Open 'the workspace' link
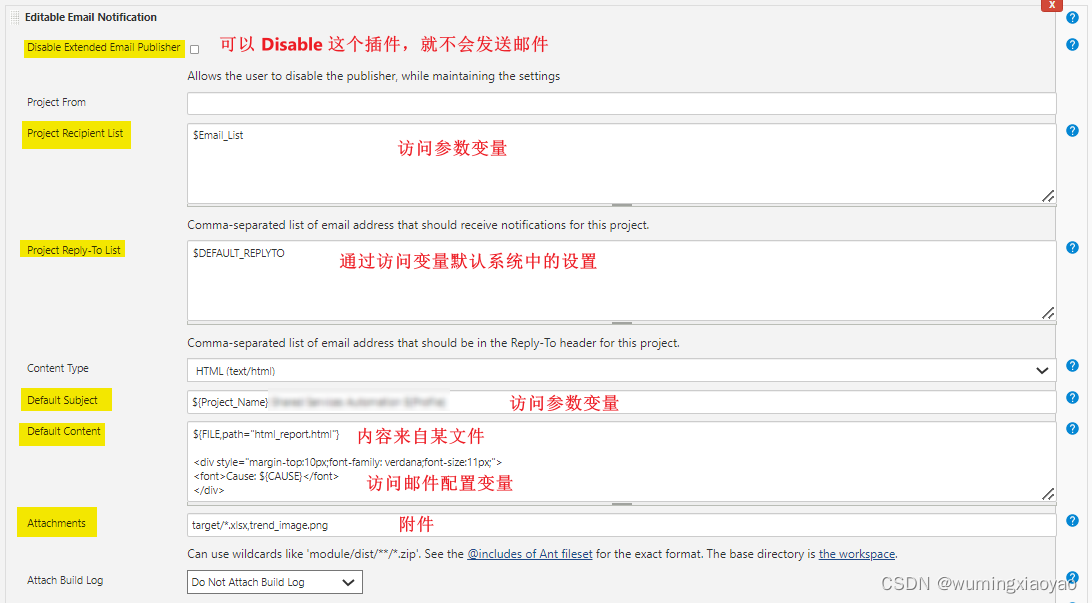The image size is (1092, 603). click(857, 554)
